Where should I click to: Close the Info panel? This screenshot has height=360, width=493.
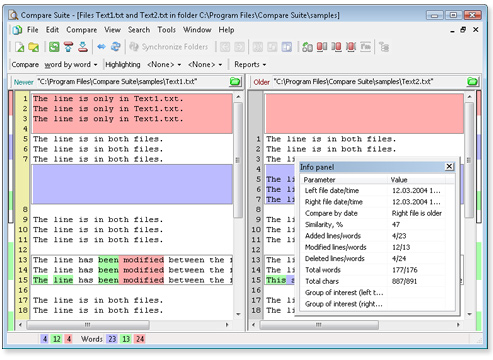coord(449,167)
